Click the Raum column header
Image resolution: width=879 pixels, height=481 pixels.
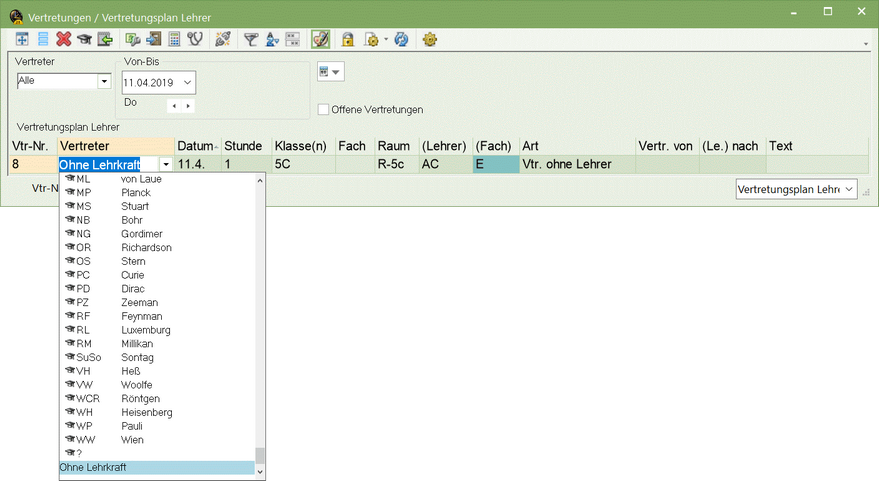coord(397,146)
